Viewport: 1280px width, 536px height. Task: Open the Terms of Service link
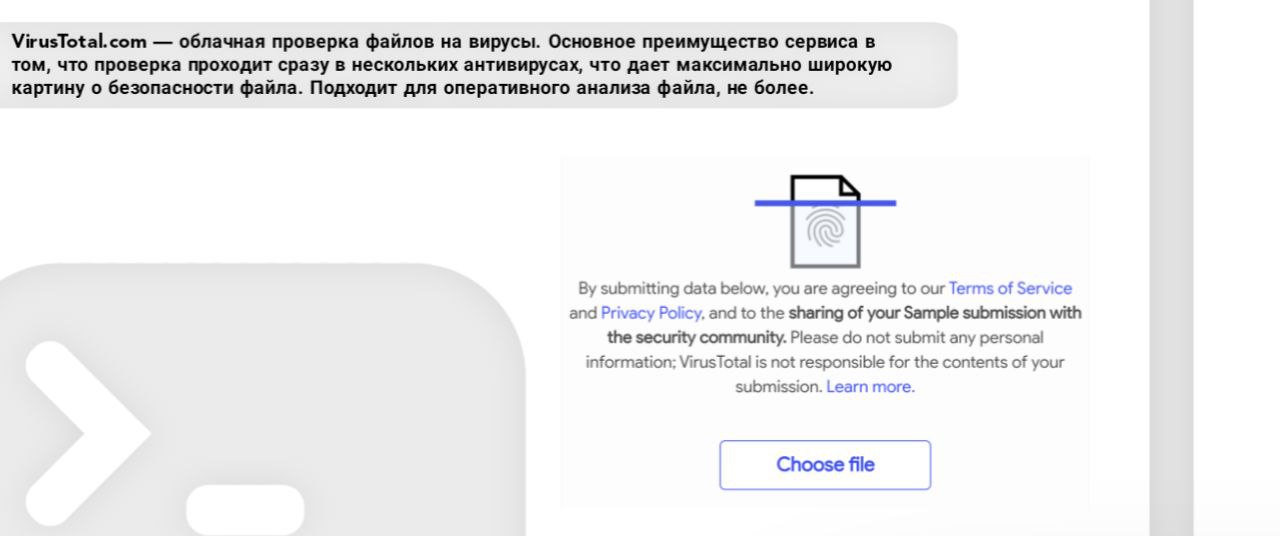coord(1010,288)
